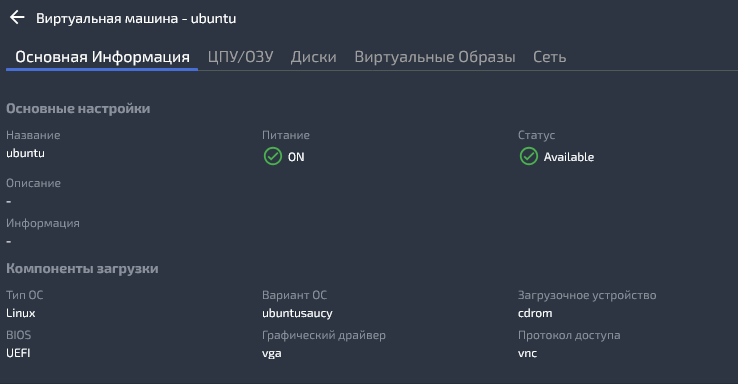The height and width of the screenshot is (384, 738).
Task: Click the ON power status text
Action: (296, 157)
